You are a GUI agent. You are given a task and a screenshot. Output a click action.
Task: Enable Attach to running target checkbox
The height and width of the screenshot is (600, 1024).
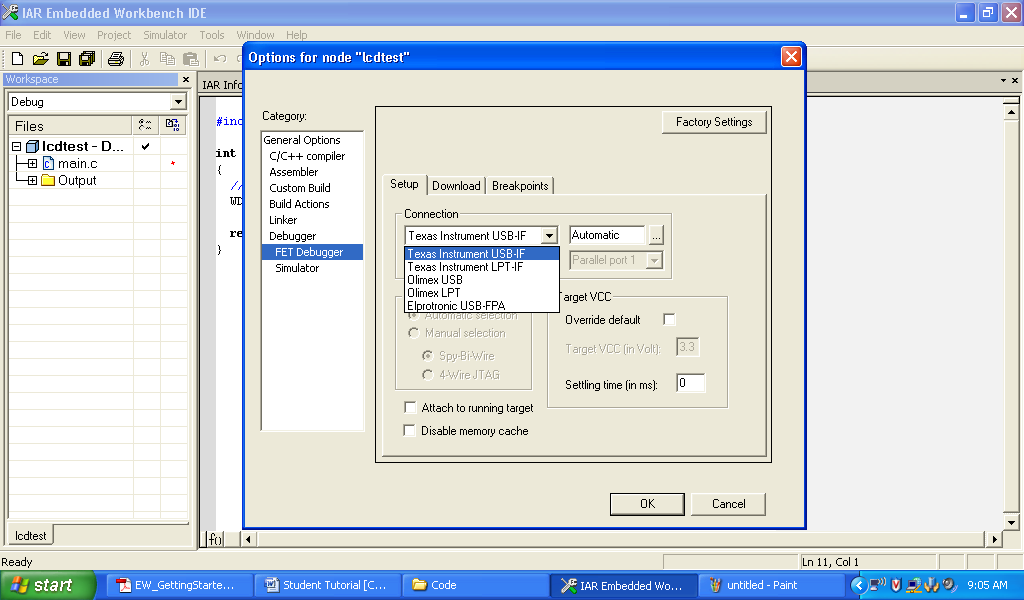[410, 407]
